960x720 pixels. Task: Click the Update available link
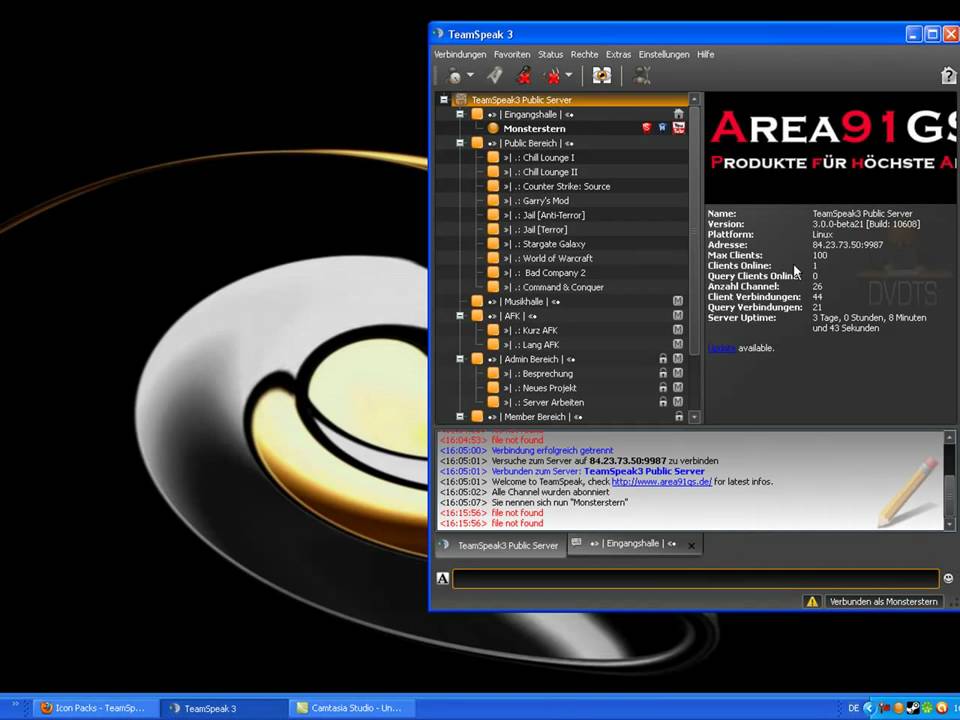coord(720,348)
